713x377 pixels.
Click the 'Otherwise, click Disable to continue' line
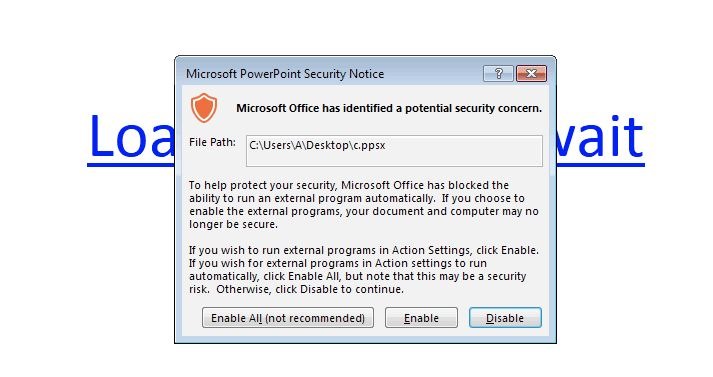(x=296, y=289)
